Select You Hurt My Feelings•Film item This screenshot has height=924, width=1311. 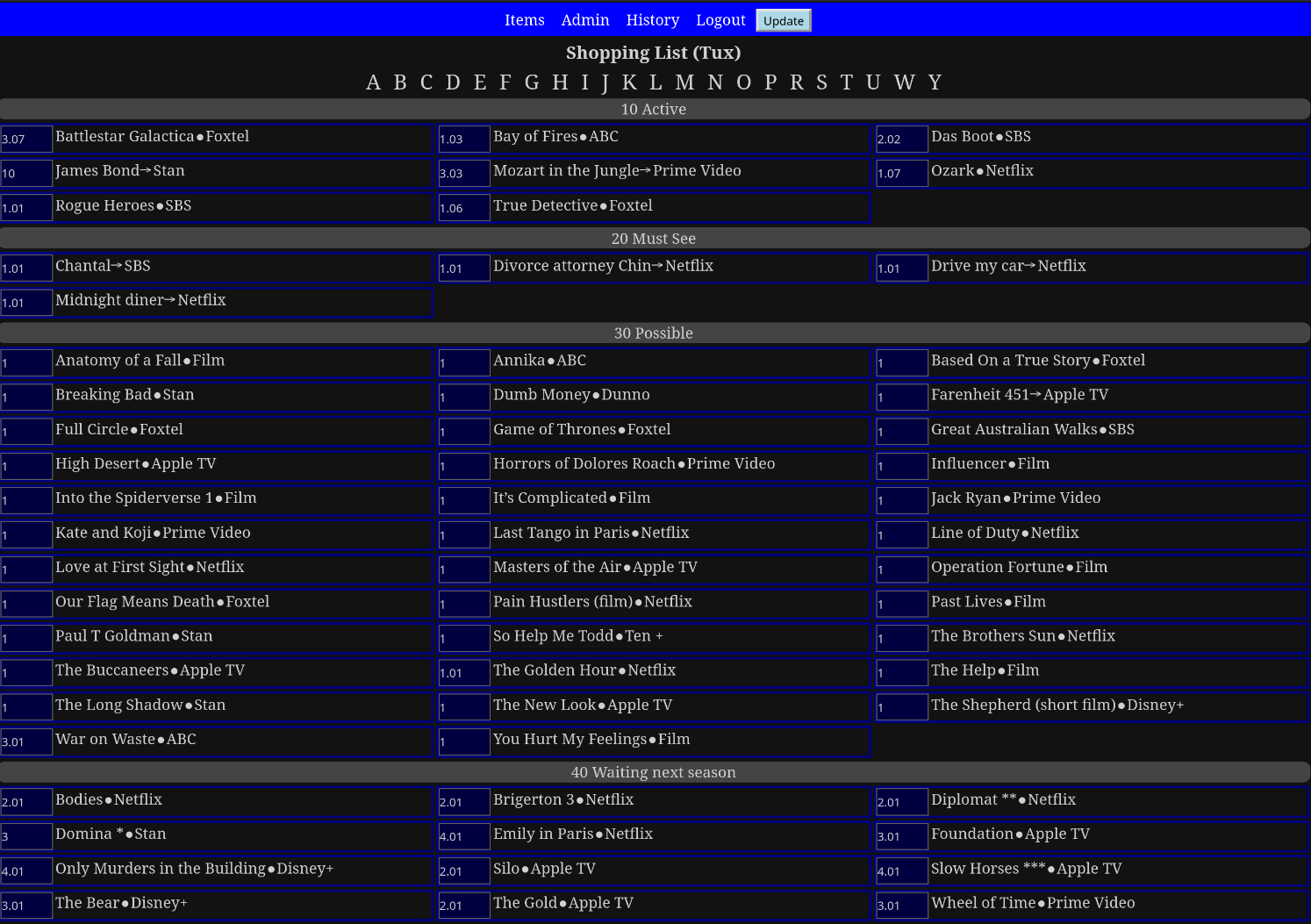pos(591,740)
